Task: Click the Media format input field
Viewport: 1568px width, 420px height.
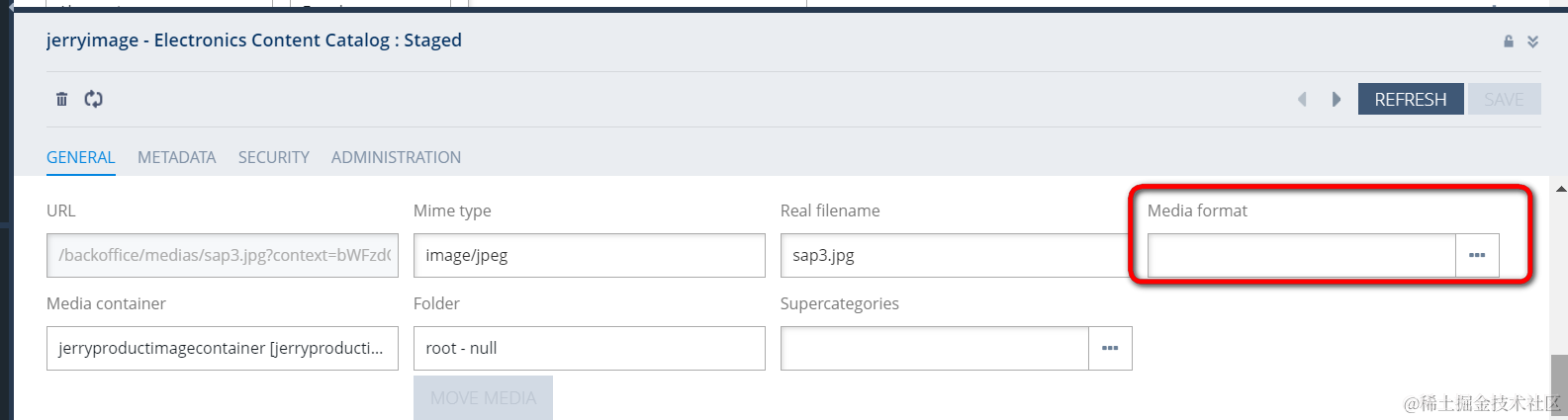Action: coord(1301,255)
